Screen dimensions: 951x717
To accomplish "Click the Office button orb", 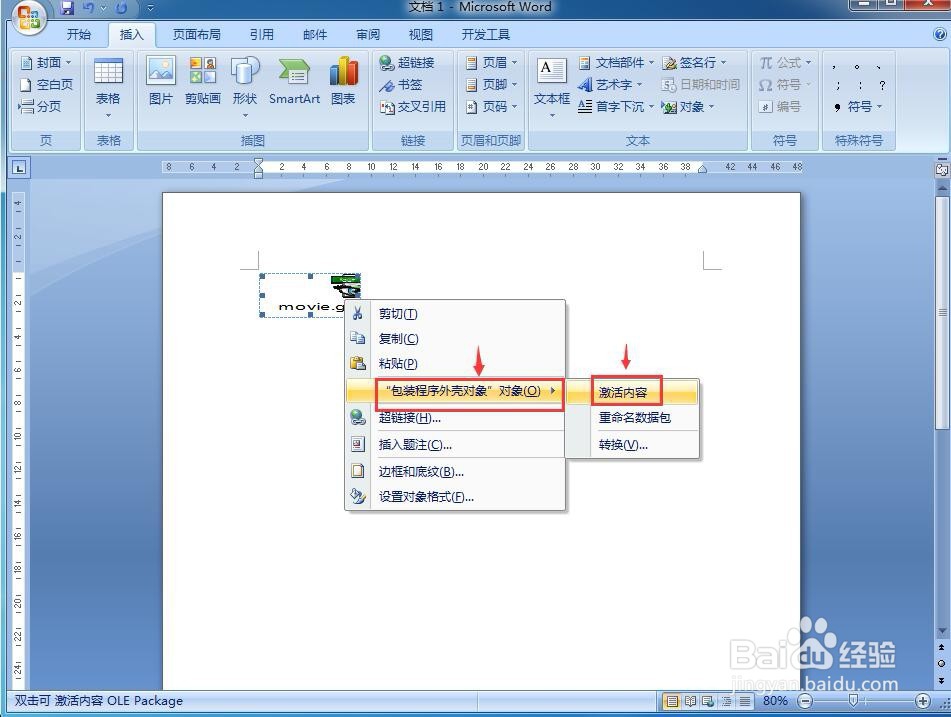I will point(29,17).
